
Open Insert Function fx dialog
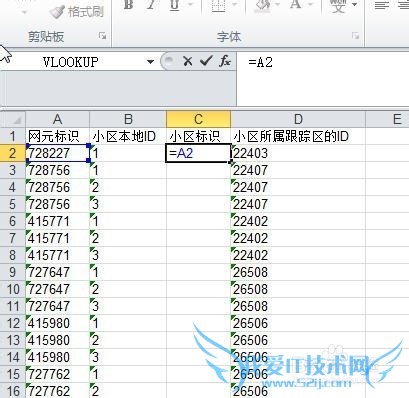coord(225,61)
